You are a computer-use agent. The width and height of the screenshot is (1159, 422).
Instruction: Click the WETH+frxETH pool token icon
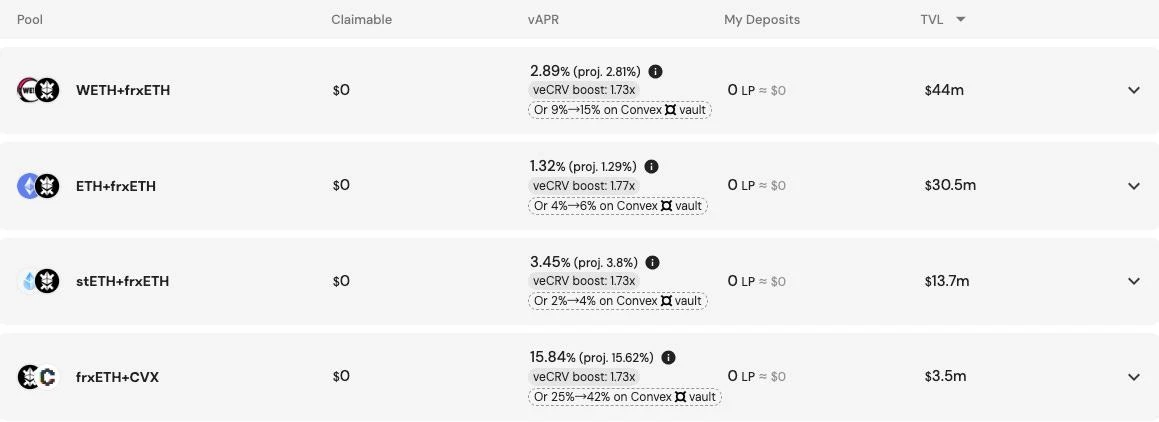39,90
